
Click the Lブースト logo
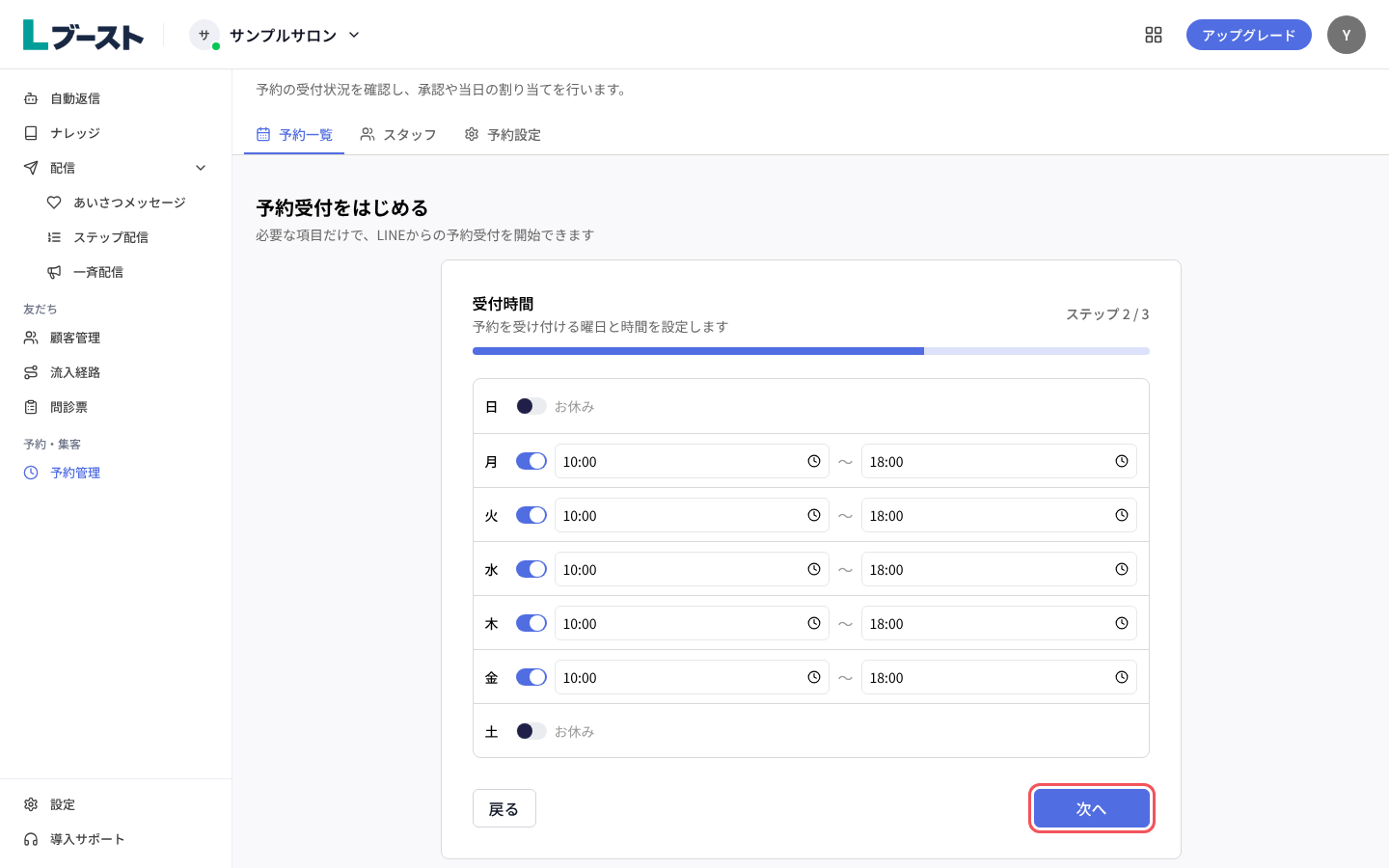click(x=83, y=35)
